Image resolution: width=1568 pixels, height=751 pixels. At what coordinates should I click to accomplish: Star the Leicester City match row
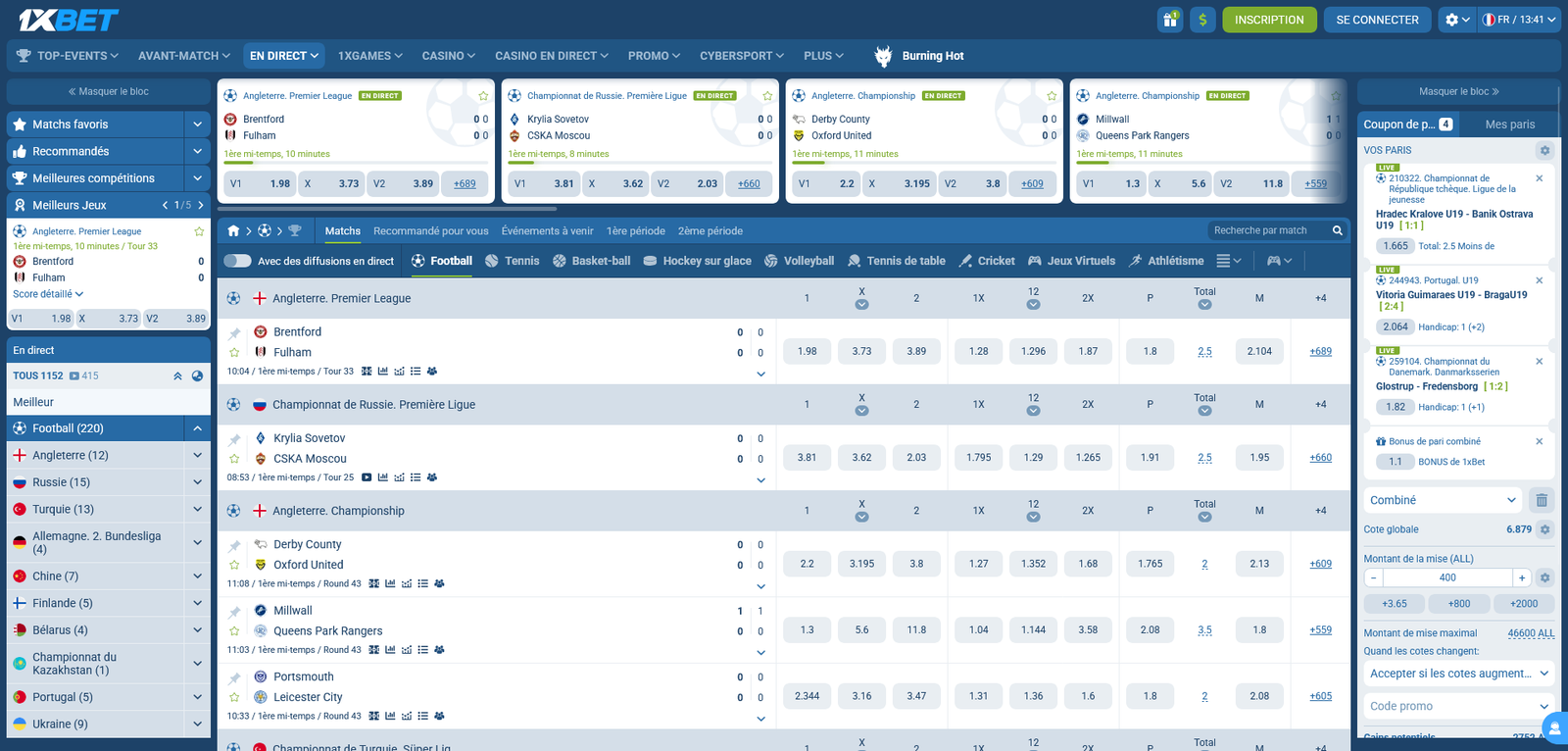234,697
